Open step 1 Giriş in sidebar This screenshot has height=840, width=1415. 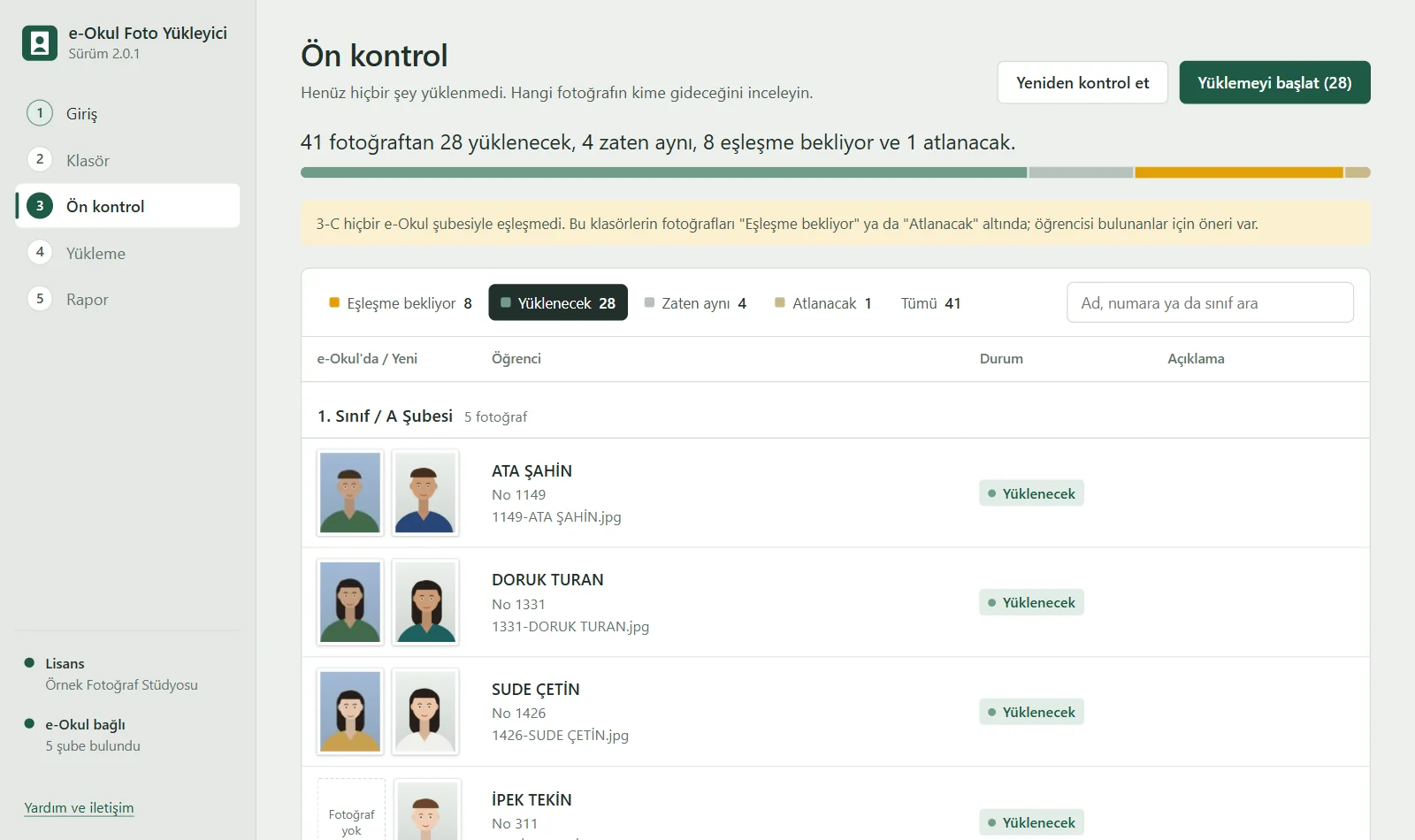point(127,113)
